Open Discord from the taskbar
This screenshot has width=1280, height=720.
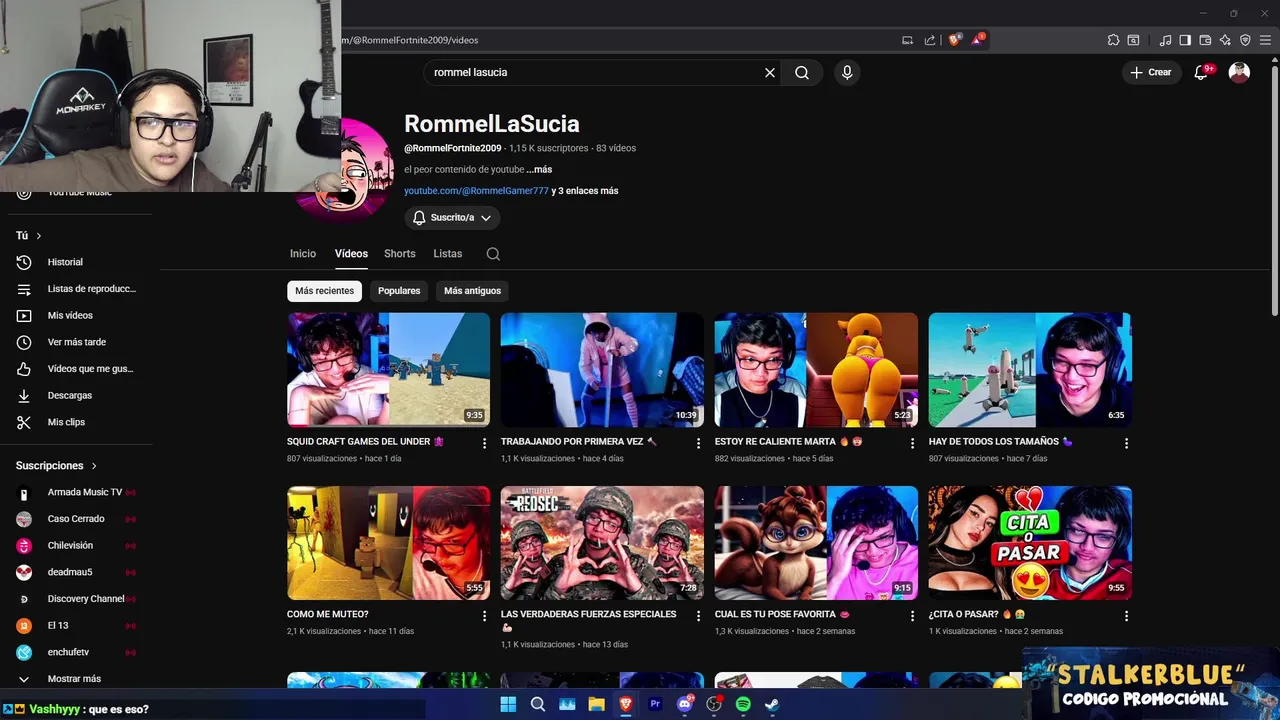click(x=685, y=704)
